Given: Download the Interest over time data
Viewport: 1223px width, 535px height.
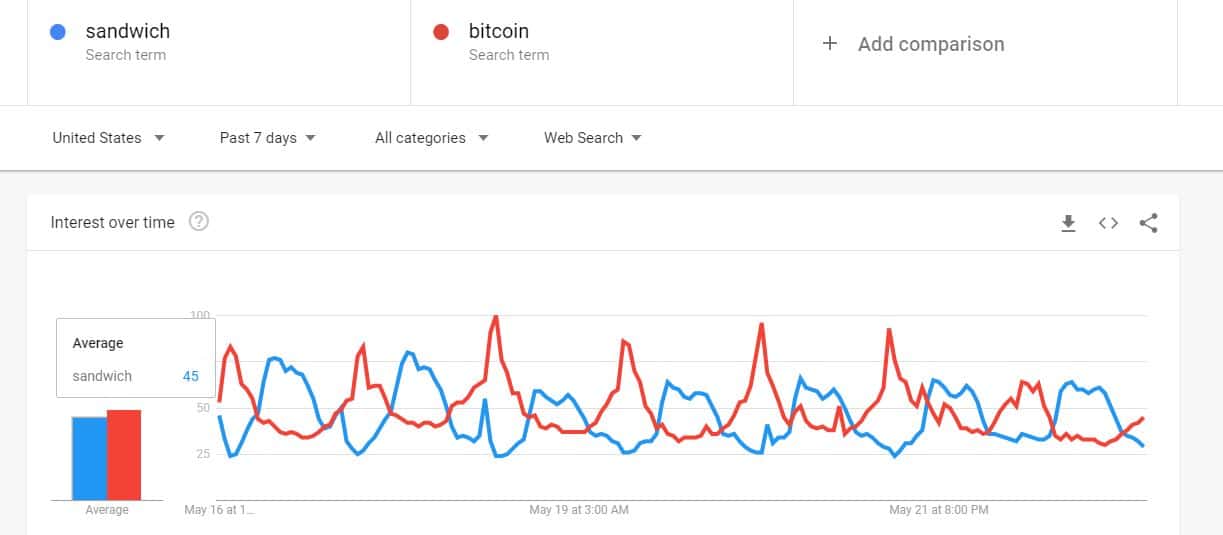Looking at the screenshot, I should pos(1068,223).
